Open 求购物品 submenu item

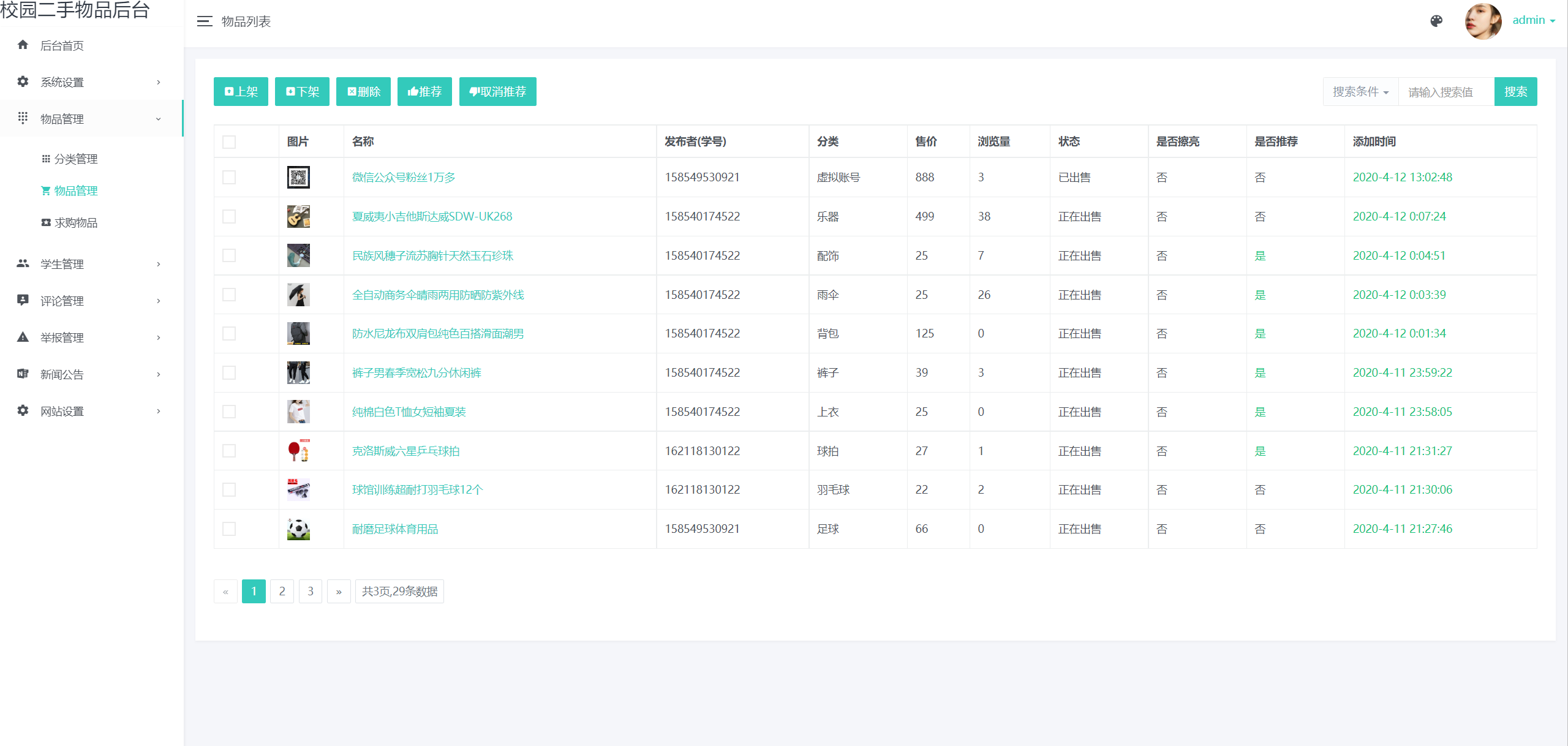[75, 223]
